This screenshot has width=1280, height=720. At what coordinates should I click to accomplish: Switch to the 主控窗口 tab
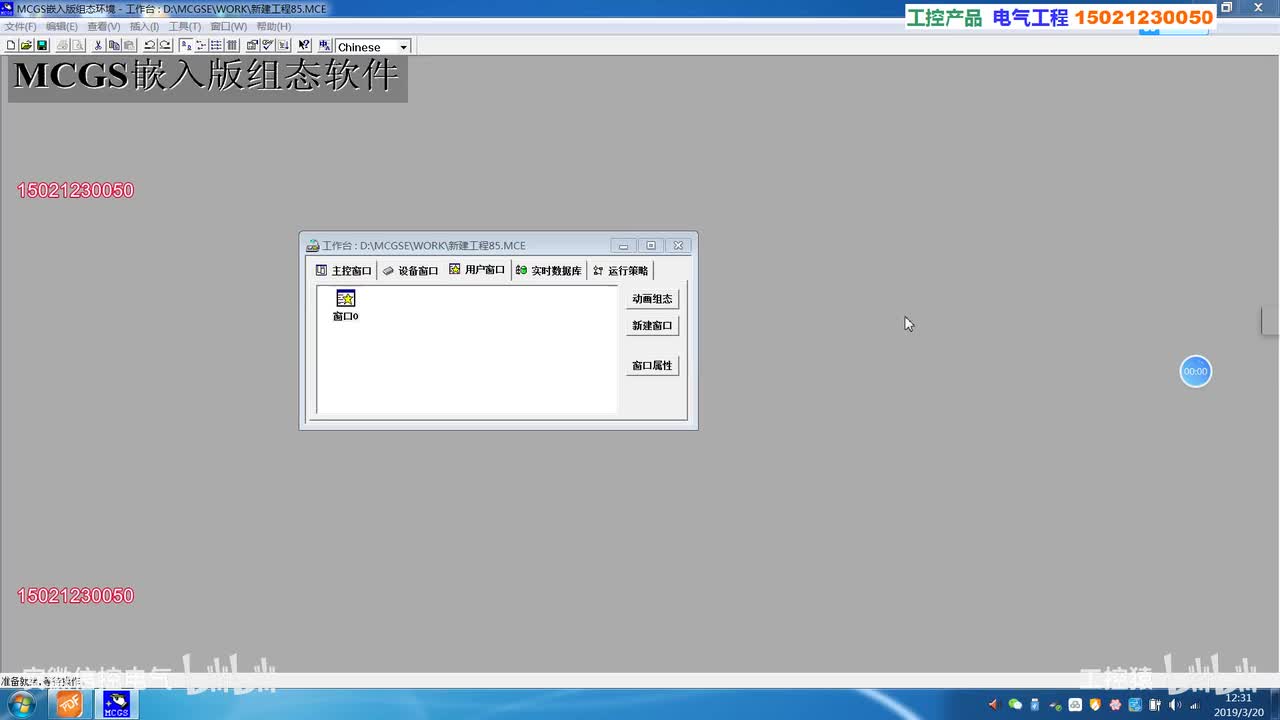click(343, 271)
